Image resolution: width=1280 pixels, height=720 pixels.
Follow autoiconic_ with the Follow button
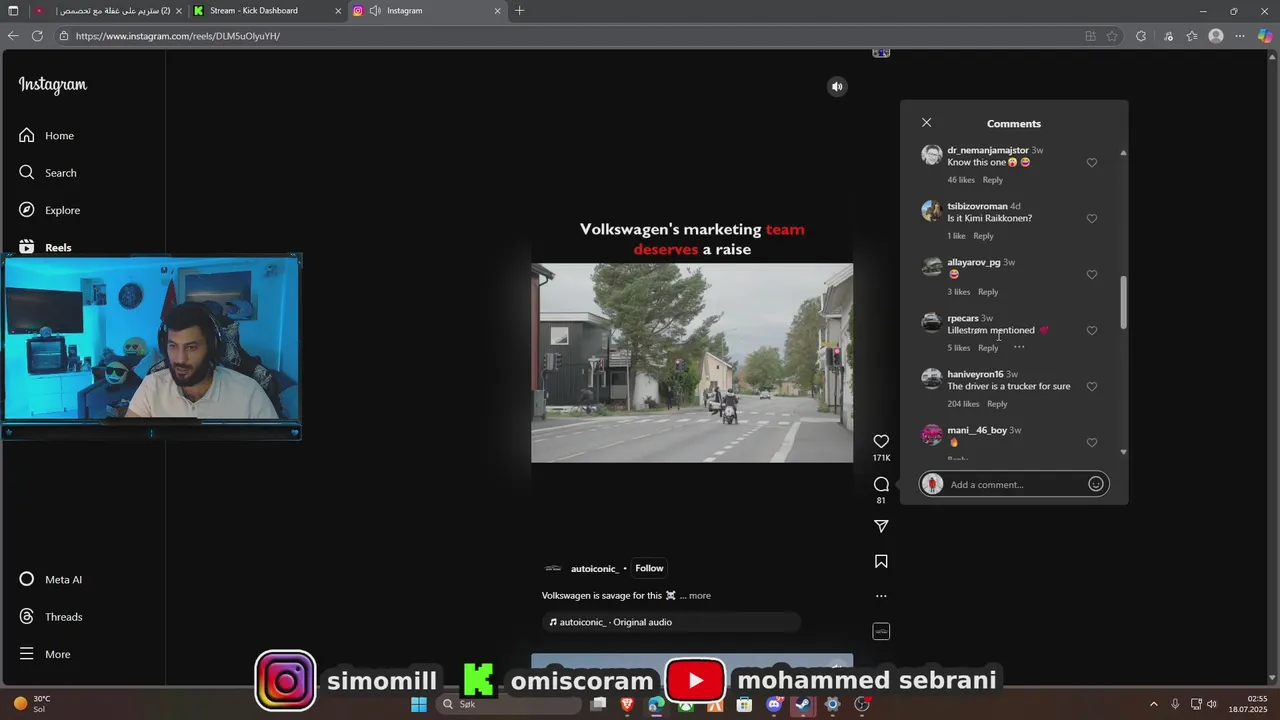tap(649, 568)
